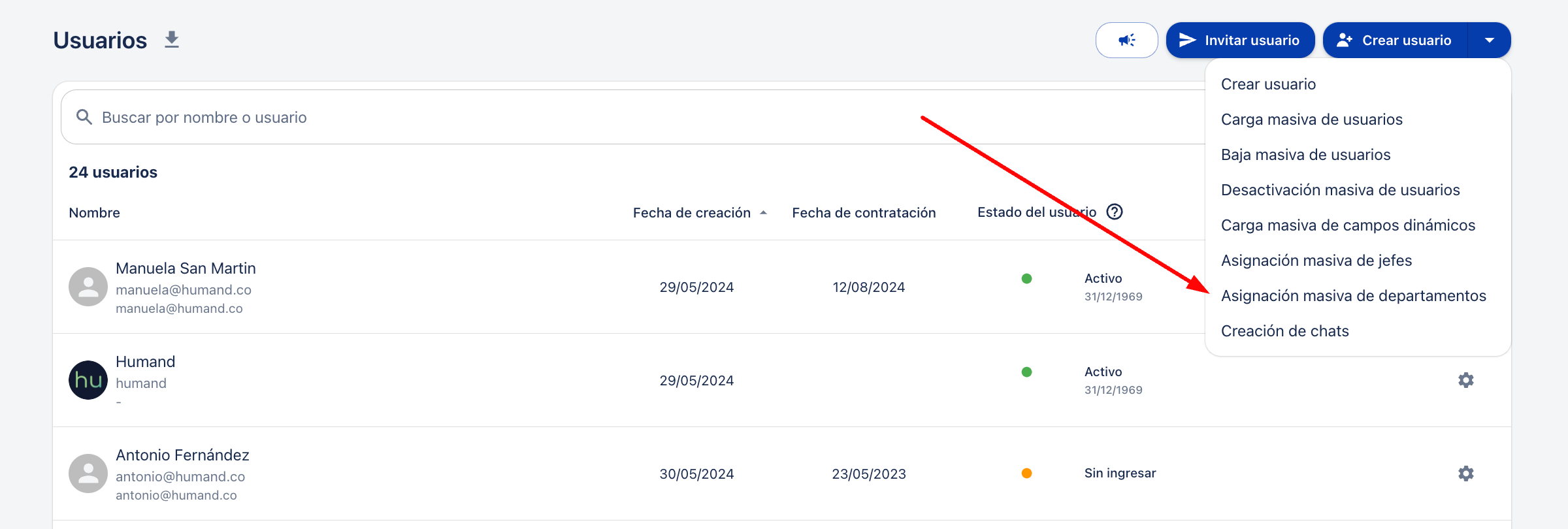The image size is (1568, 529).
Task: Choose 'Creación de chats' from menu
Action: click(1284, 331)
